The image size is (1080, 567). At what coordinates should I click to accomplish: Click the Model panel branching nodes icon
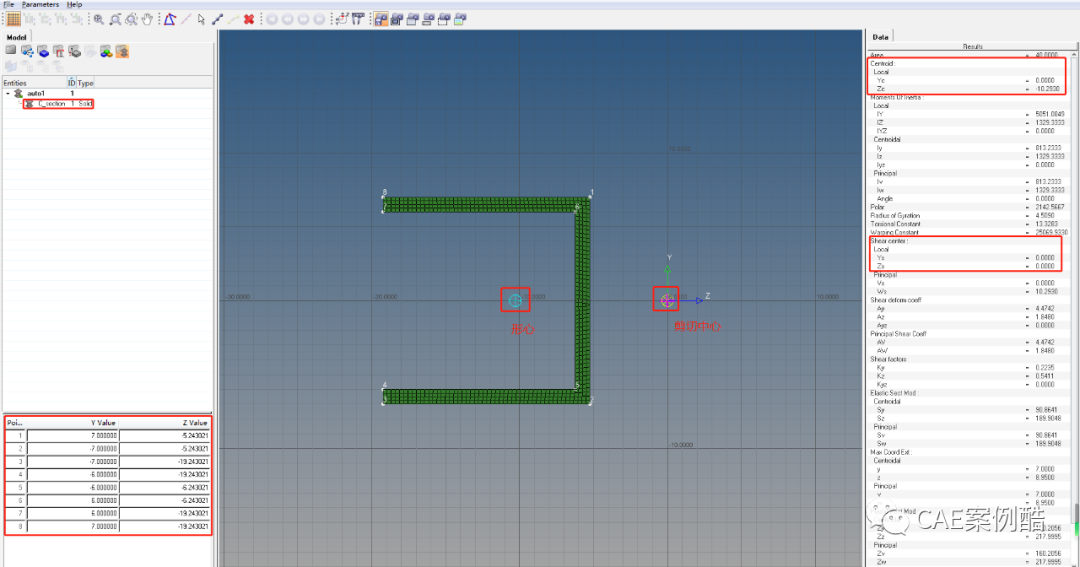point(27,51)
